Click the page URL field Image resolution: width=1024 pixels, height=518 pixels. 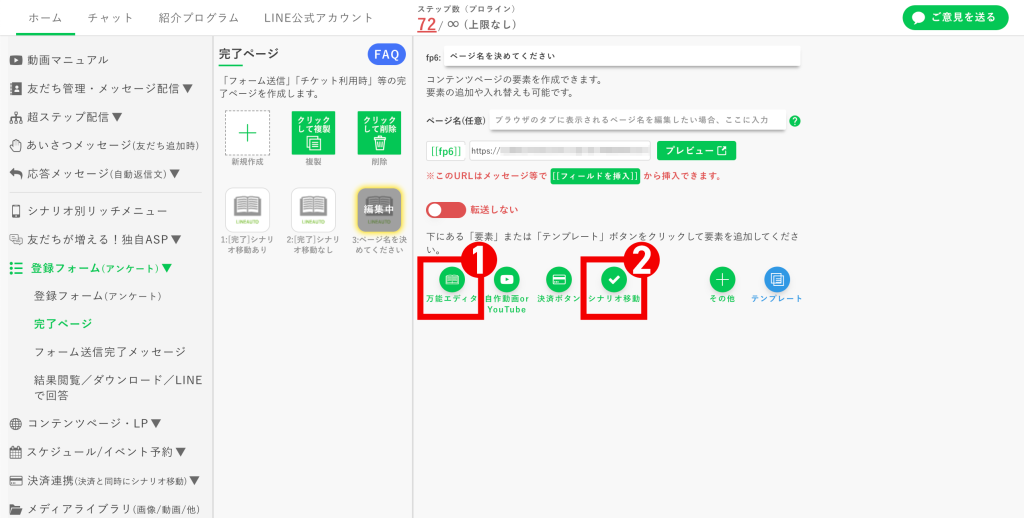pos(560,151)
